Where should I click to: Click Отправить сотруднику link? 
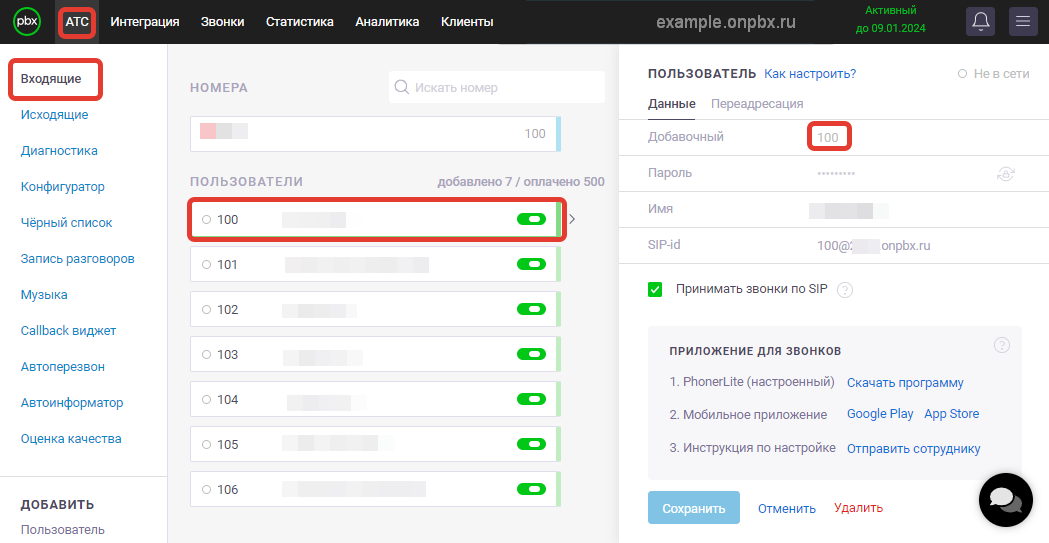pyautogui.click(x=913, y=449)
